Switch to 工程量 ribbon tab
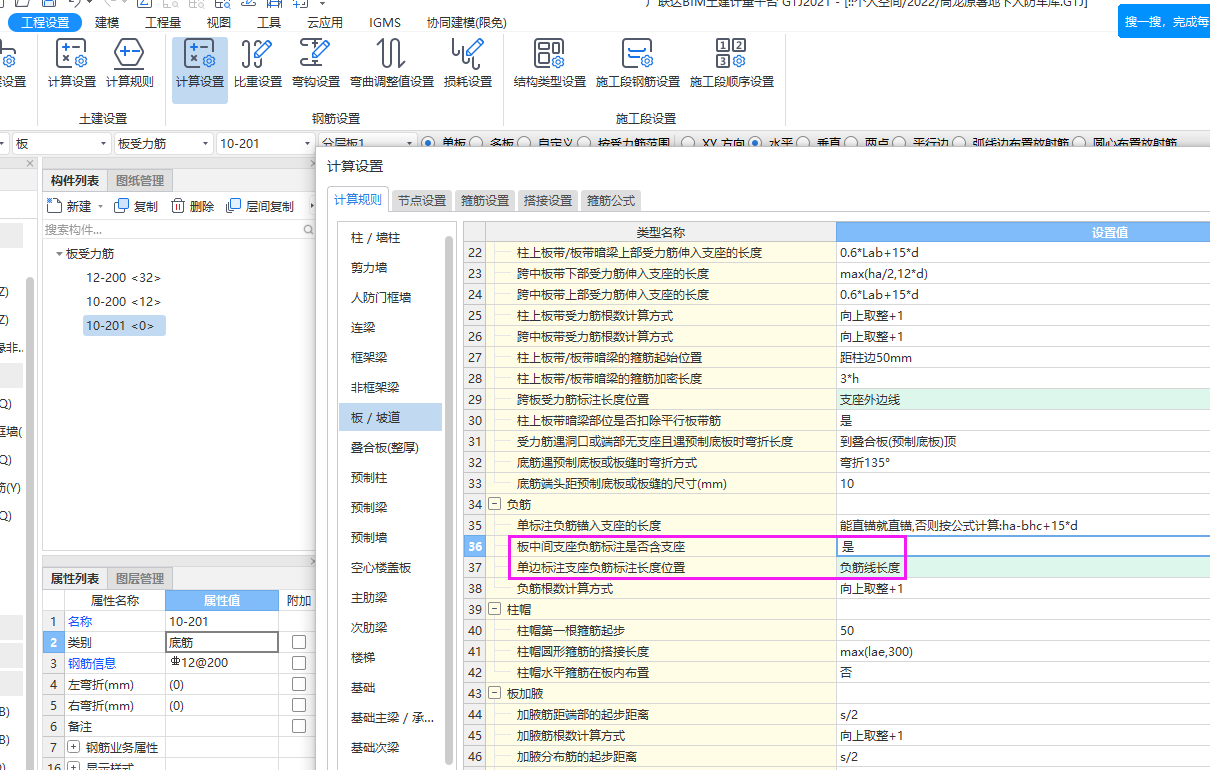The width and height of the screenshot is (1210, 770). click(163, 22)
